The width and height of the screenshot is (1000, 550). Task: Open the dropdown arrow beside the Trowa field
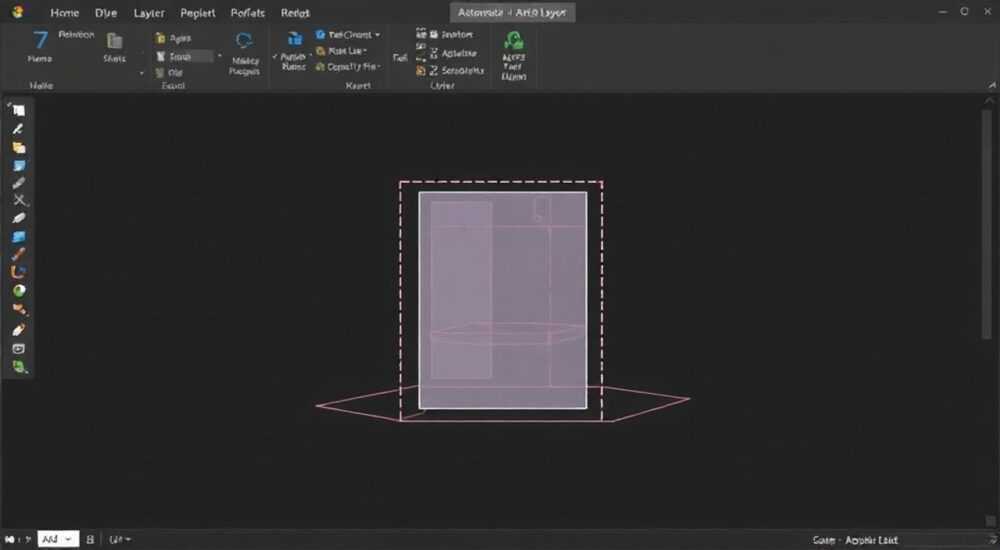tap(219, 56)
